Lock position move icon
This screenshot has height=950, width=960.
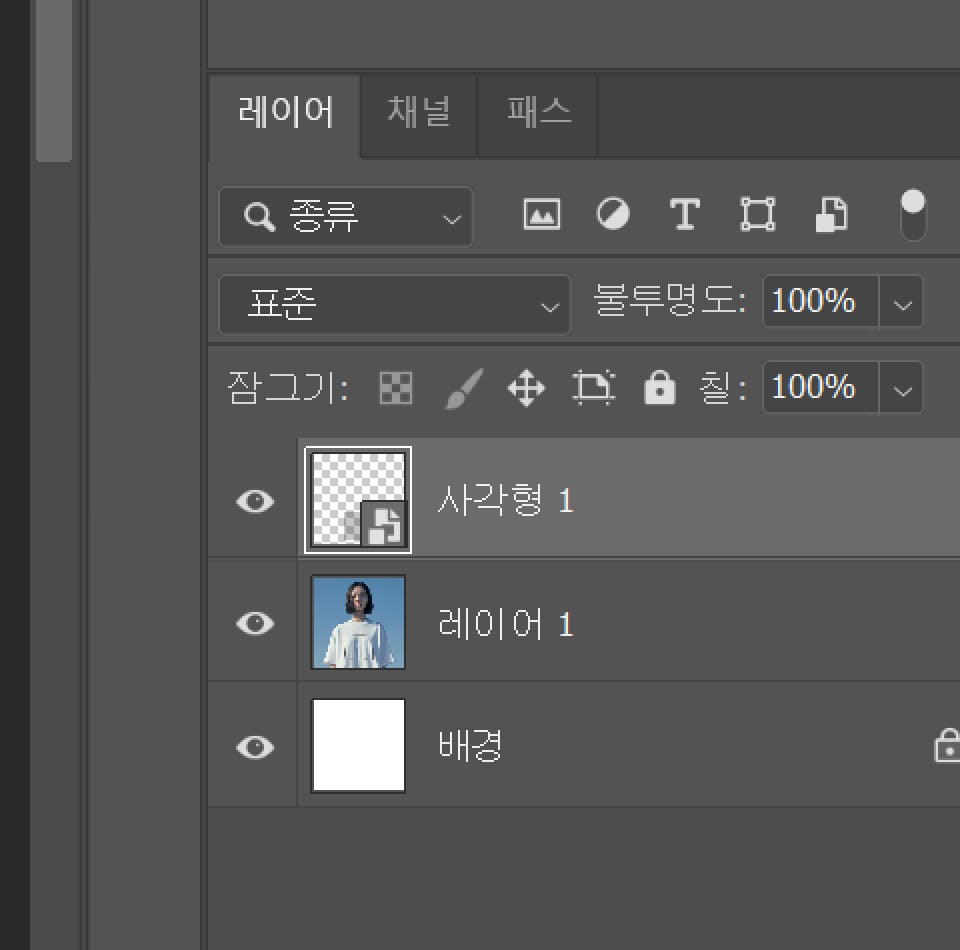527,388
